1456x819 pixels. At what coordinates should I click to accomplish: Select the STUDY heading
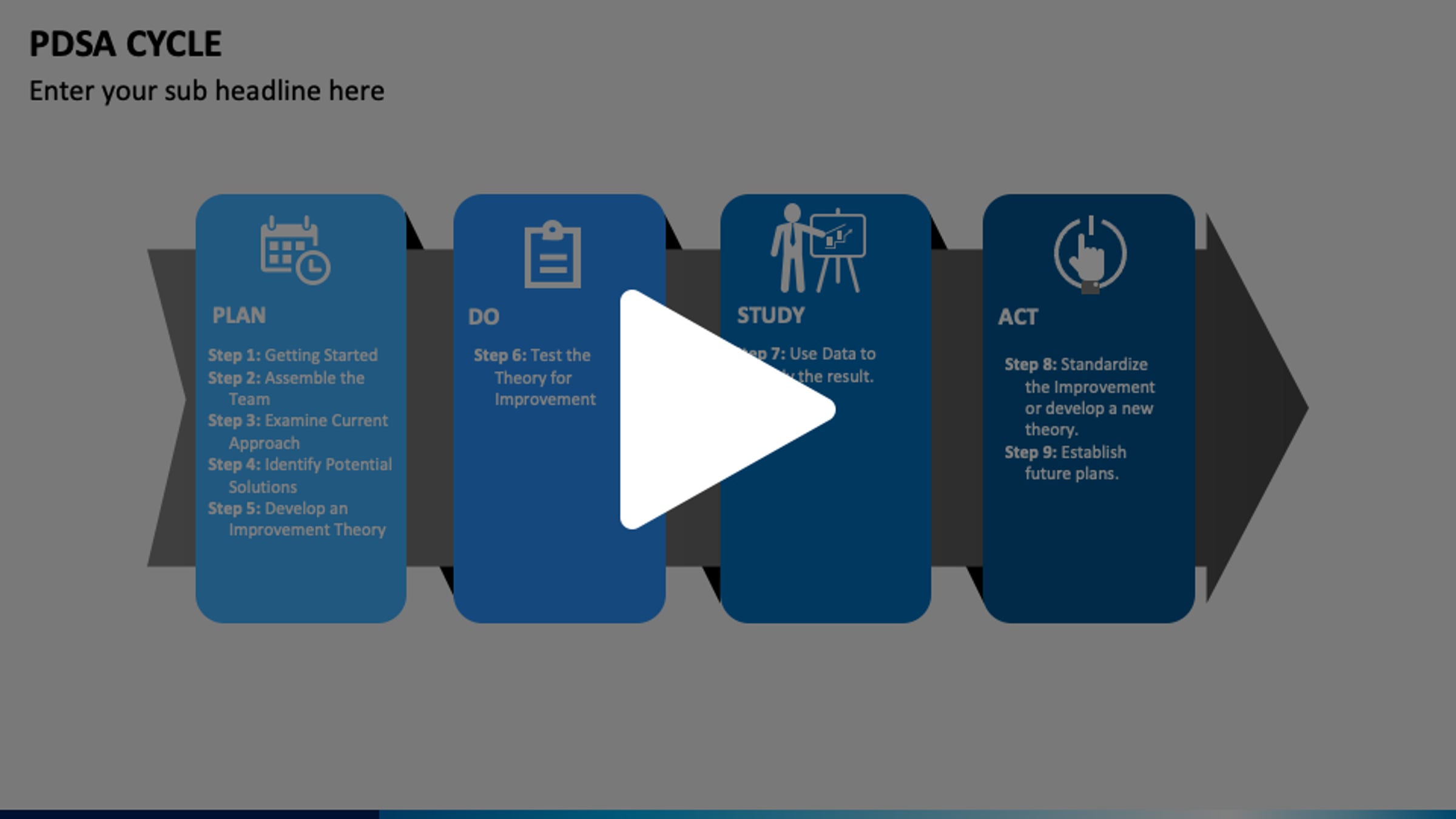click(770, 315)
